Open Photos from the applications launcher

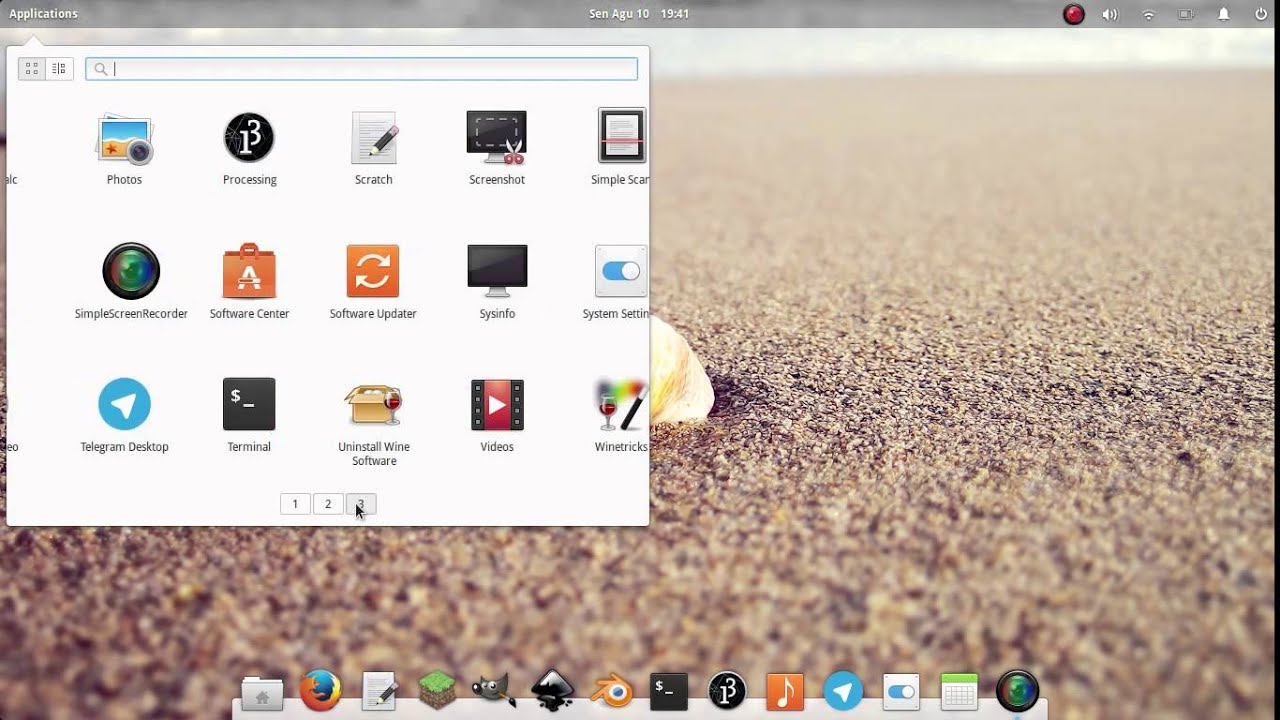click(x=124, y=148)
